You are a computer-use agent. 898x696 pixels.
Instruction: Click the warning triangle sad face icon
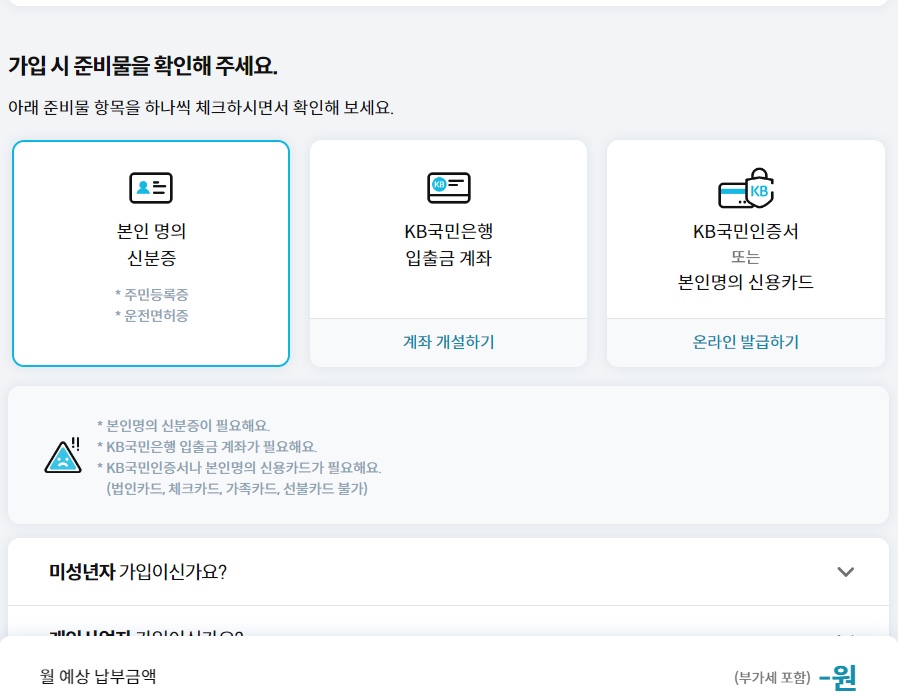pyautogui.click(x=63, y=456)
